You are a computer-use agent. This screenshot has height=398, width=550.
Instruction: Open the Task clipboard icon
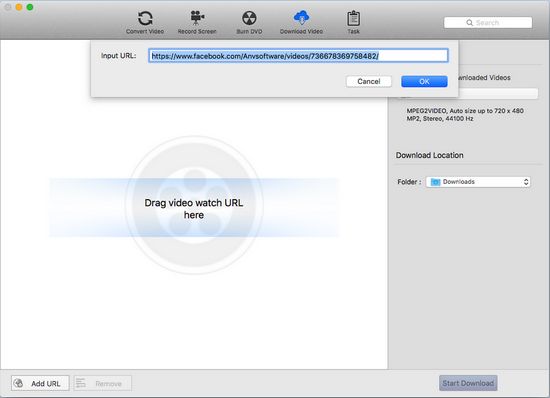[x=353, y=19]
